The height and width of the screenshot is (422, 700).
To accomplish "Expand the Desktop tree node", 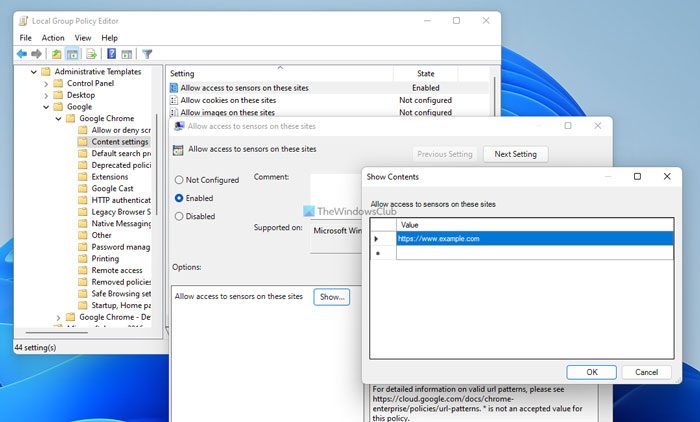I will 46,95.
